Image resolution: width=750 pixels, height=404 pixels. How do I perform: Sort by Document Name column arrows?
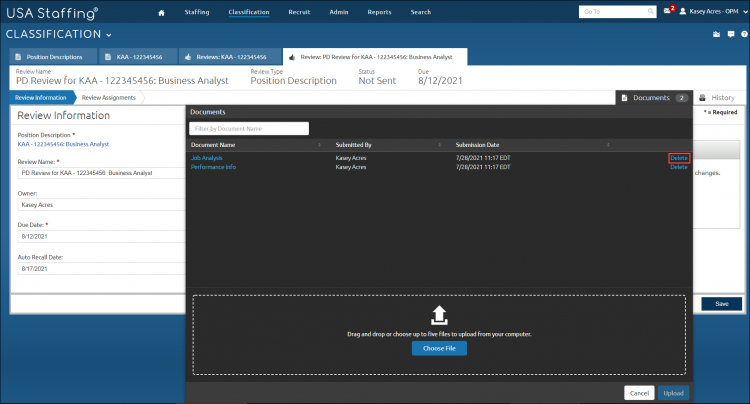tap(320, 145)
